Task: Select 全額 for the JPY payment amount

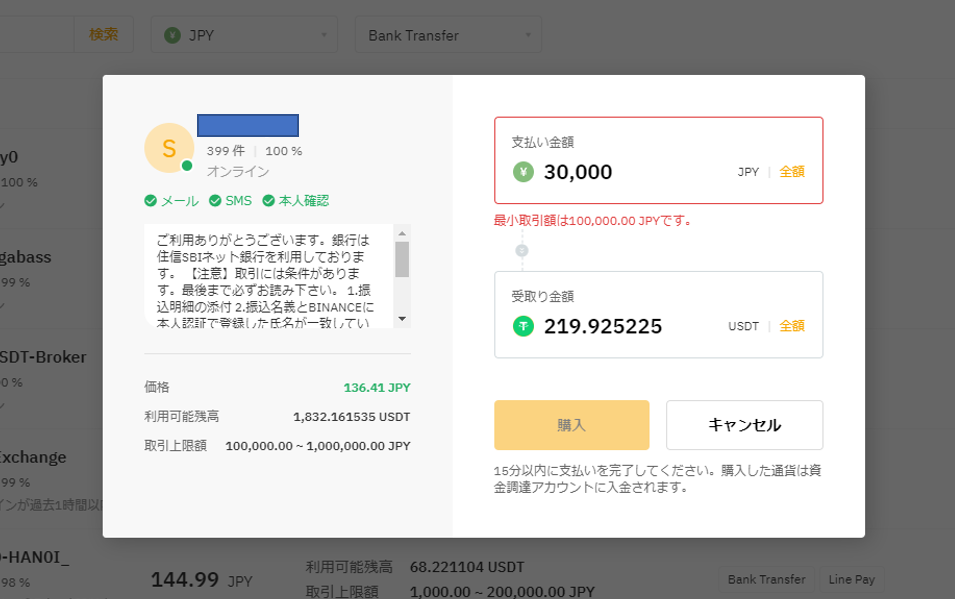Action: point(792,172)
